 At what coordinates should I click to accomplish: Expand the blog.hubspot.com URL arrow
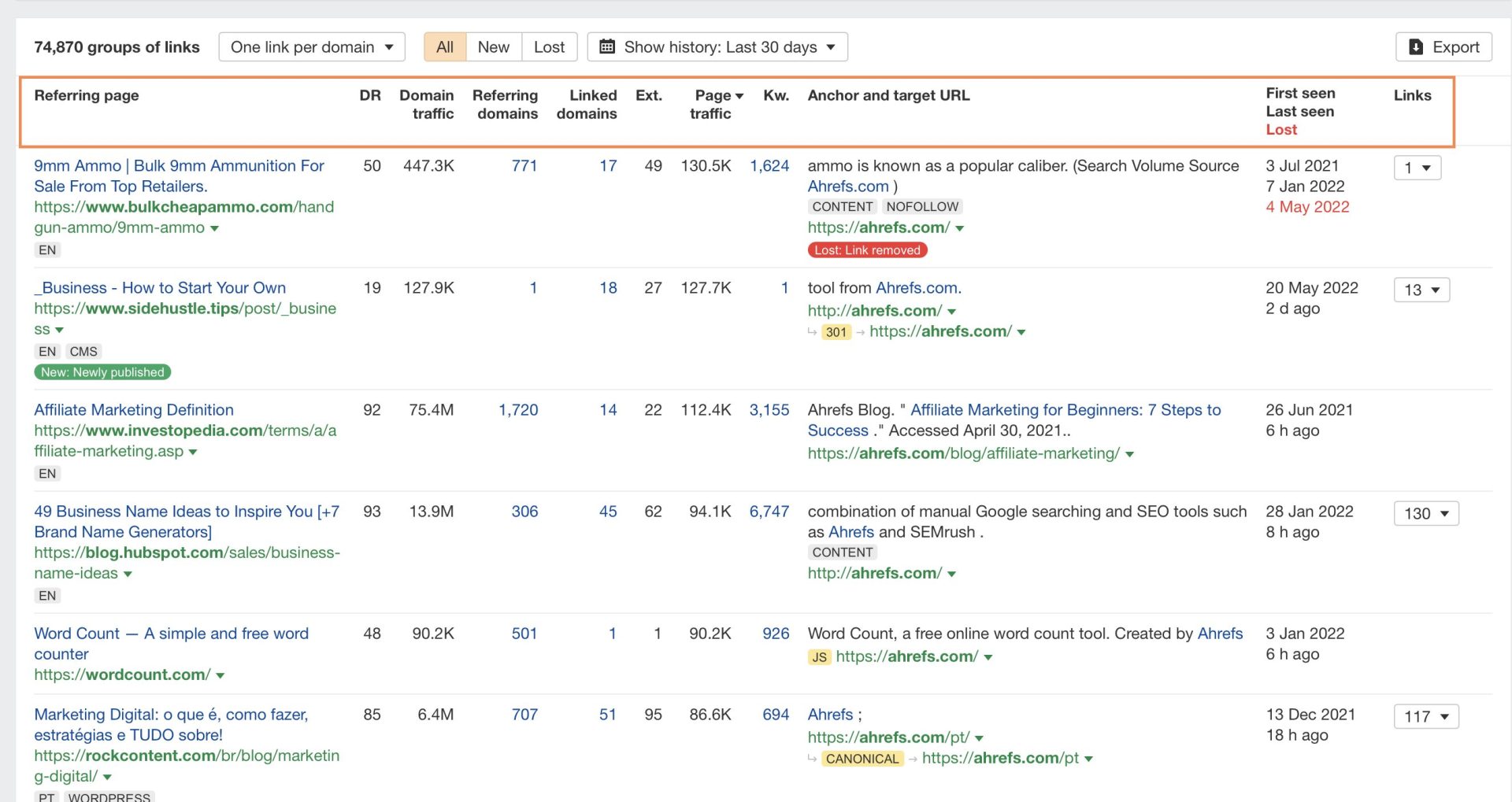(128, 575)
